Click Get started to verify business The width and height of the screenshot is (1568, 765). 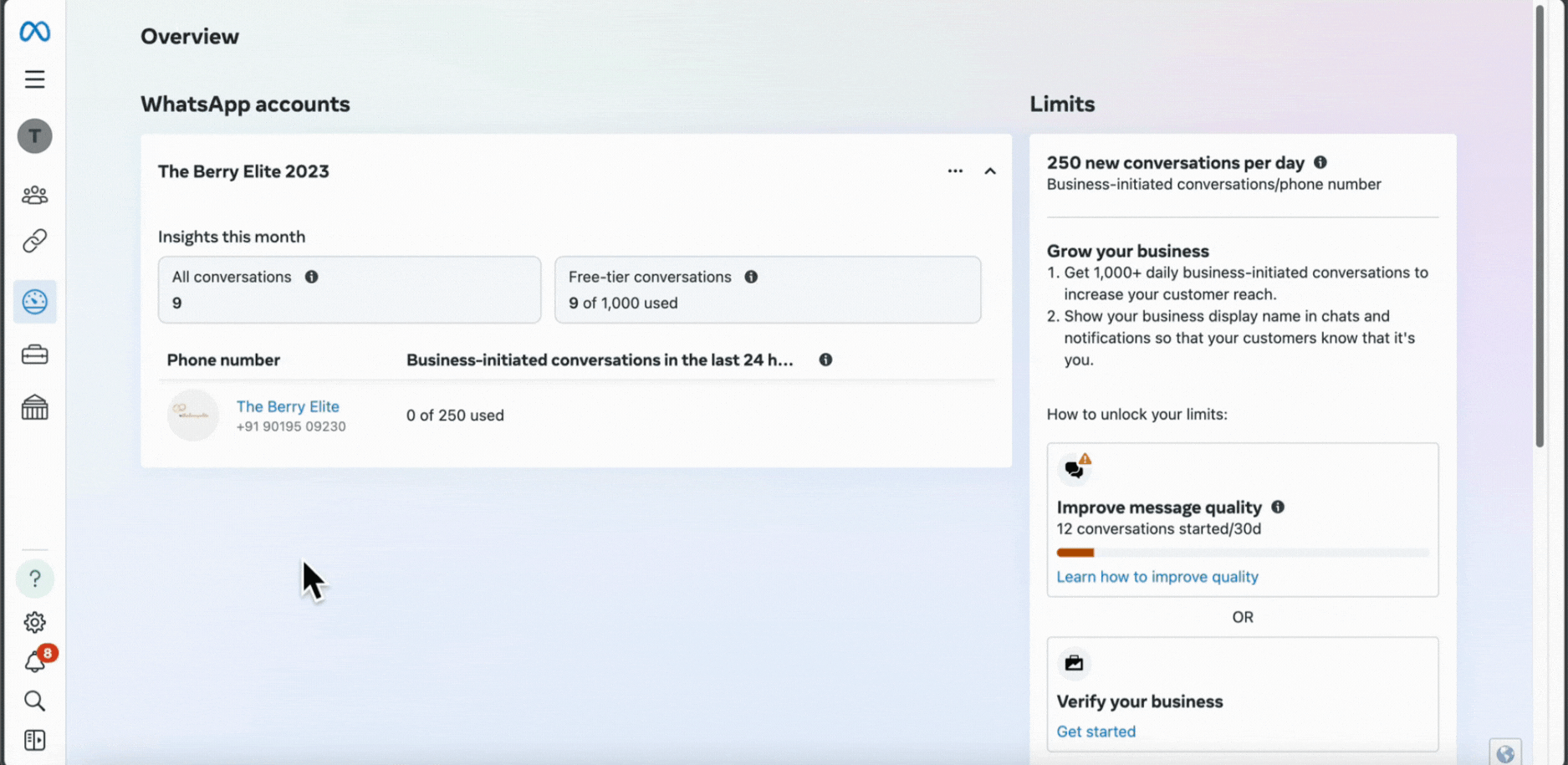pos(1096,732)
